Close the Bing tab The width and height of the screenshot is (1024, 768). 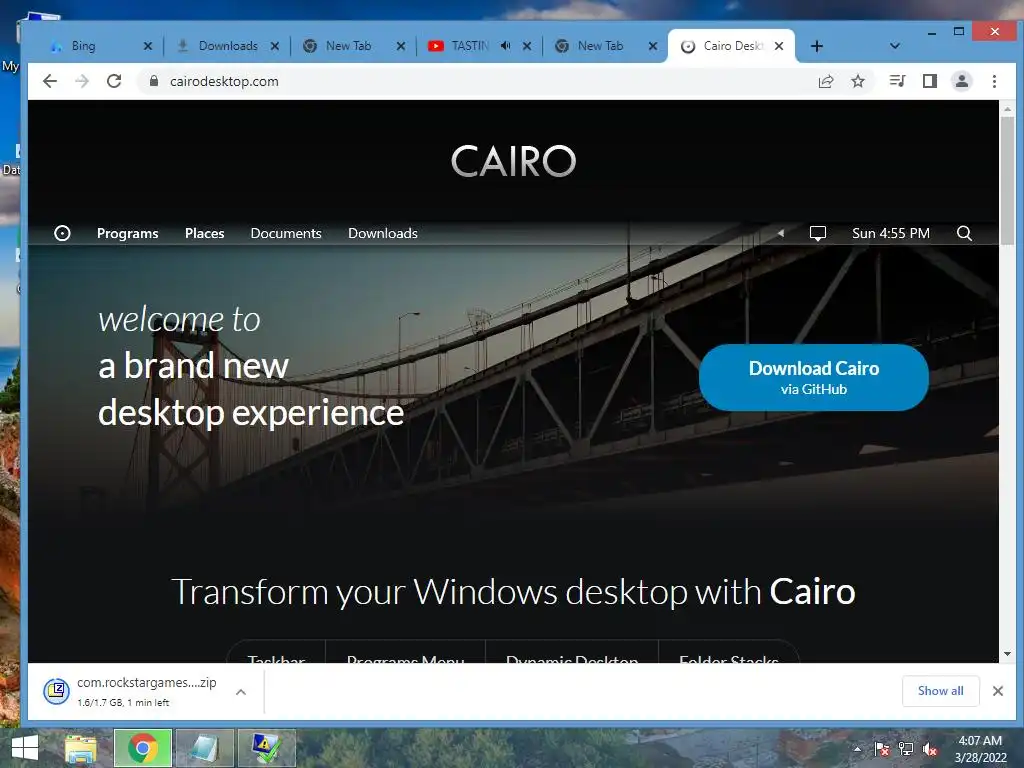[x=148, y=46]
